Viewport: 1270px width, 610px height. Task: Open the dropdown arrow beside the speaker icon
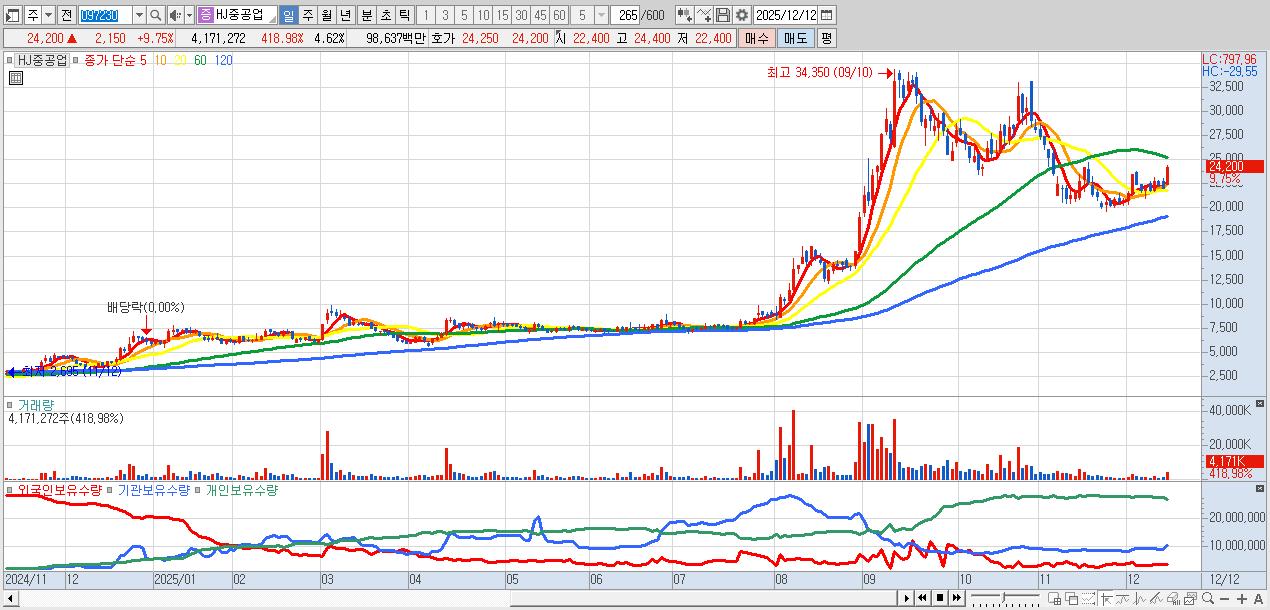click(x=189, y=15)
